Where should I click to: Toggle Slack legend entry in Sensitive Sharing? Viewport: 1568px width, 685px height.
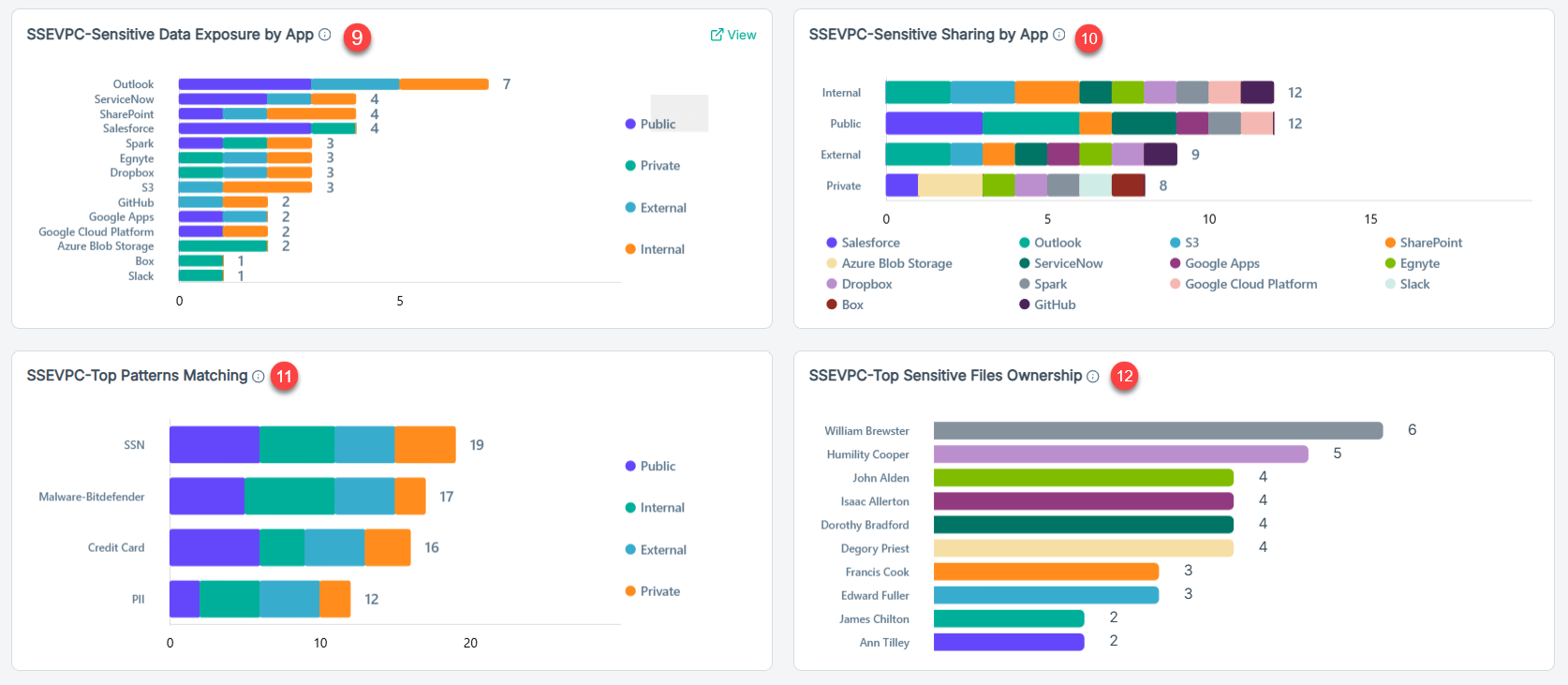(x=1408, y=284)
